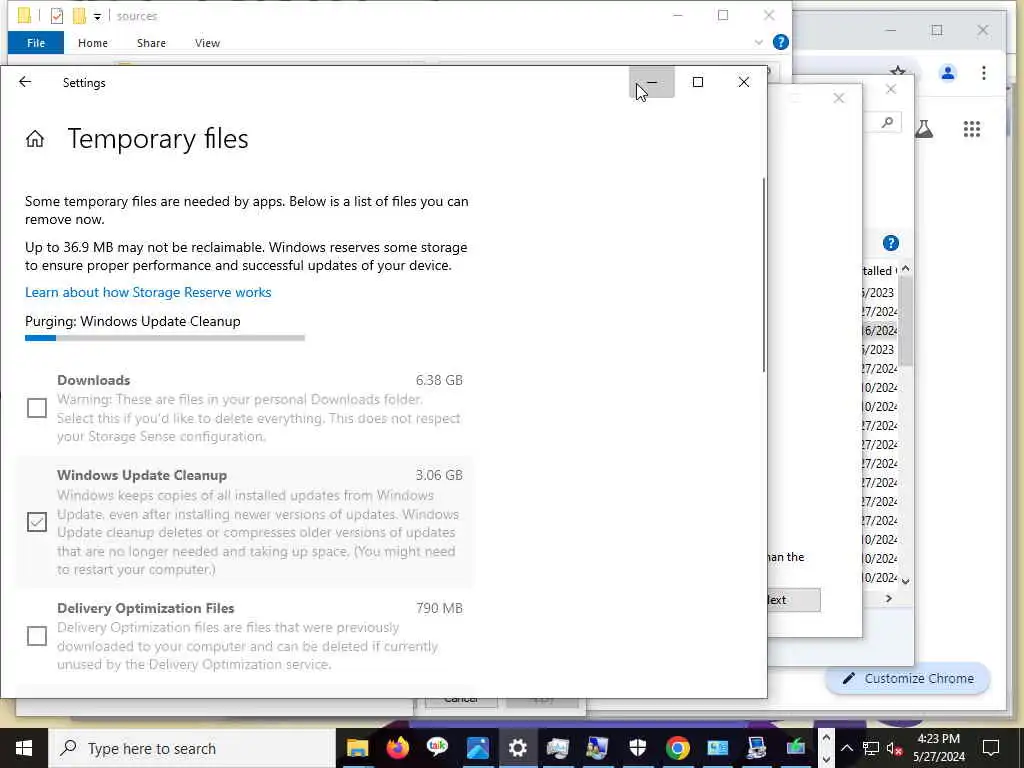The image size is (1024, 768).
Task: Click the File Explorer help icon
Action: click(780, 42)
